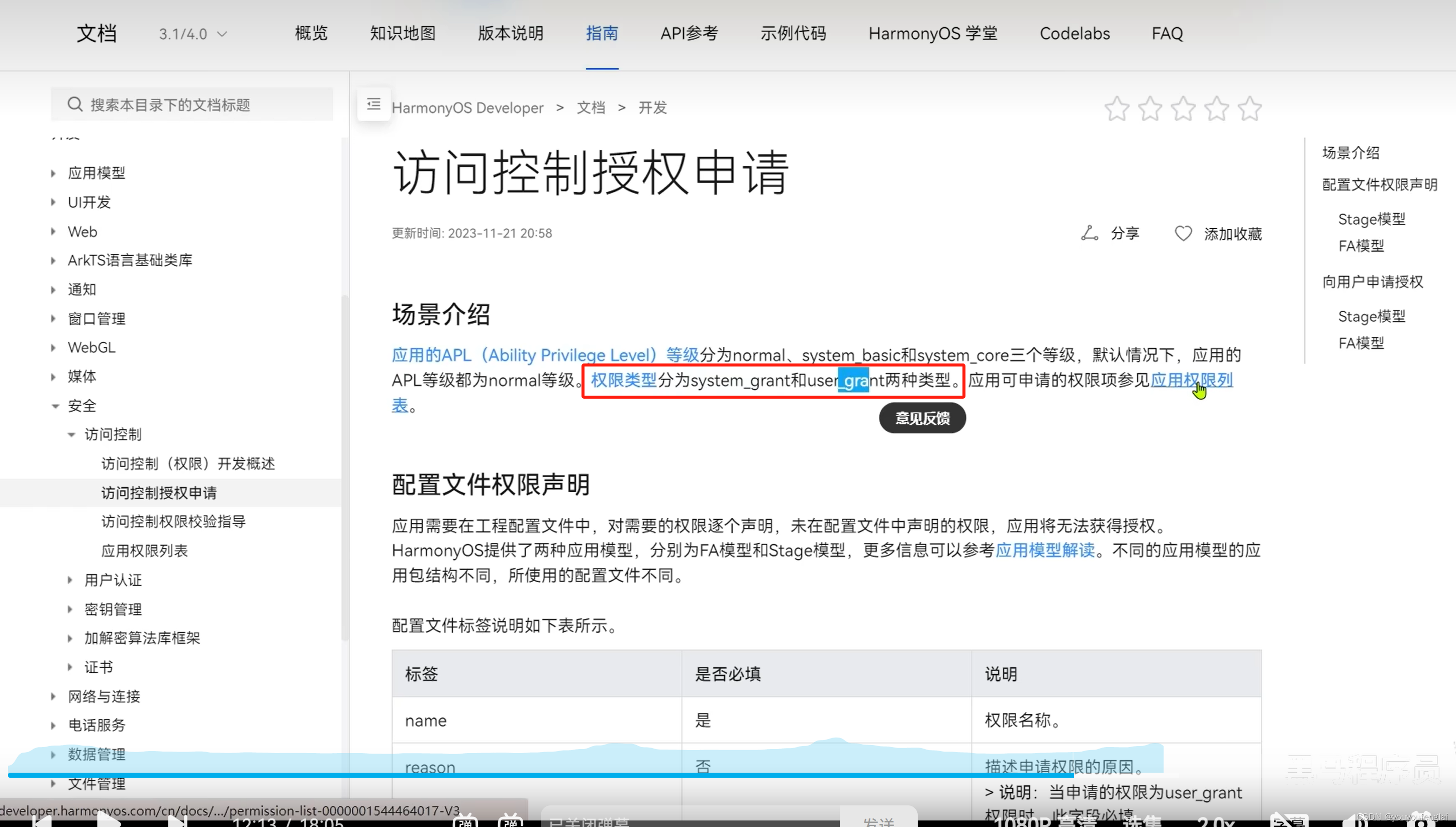Expand the ArkTS语言基础类库 node
Viewport: 1456px width, 827px height.
(53, 260)
